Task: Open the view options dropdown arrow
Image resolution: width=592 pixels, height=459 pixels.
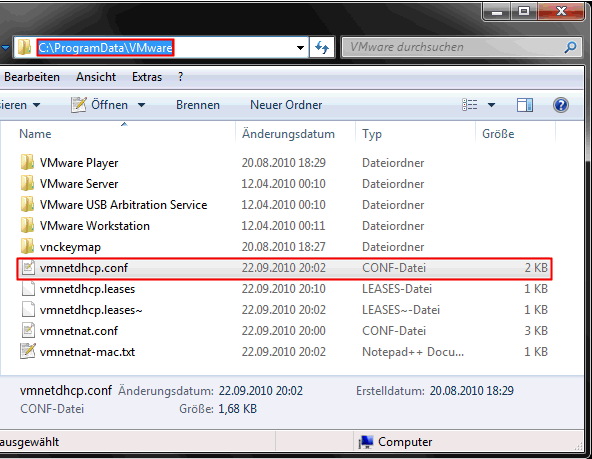Action: [491, 105]
